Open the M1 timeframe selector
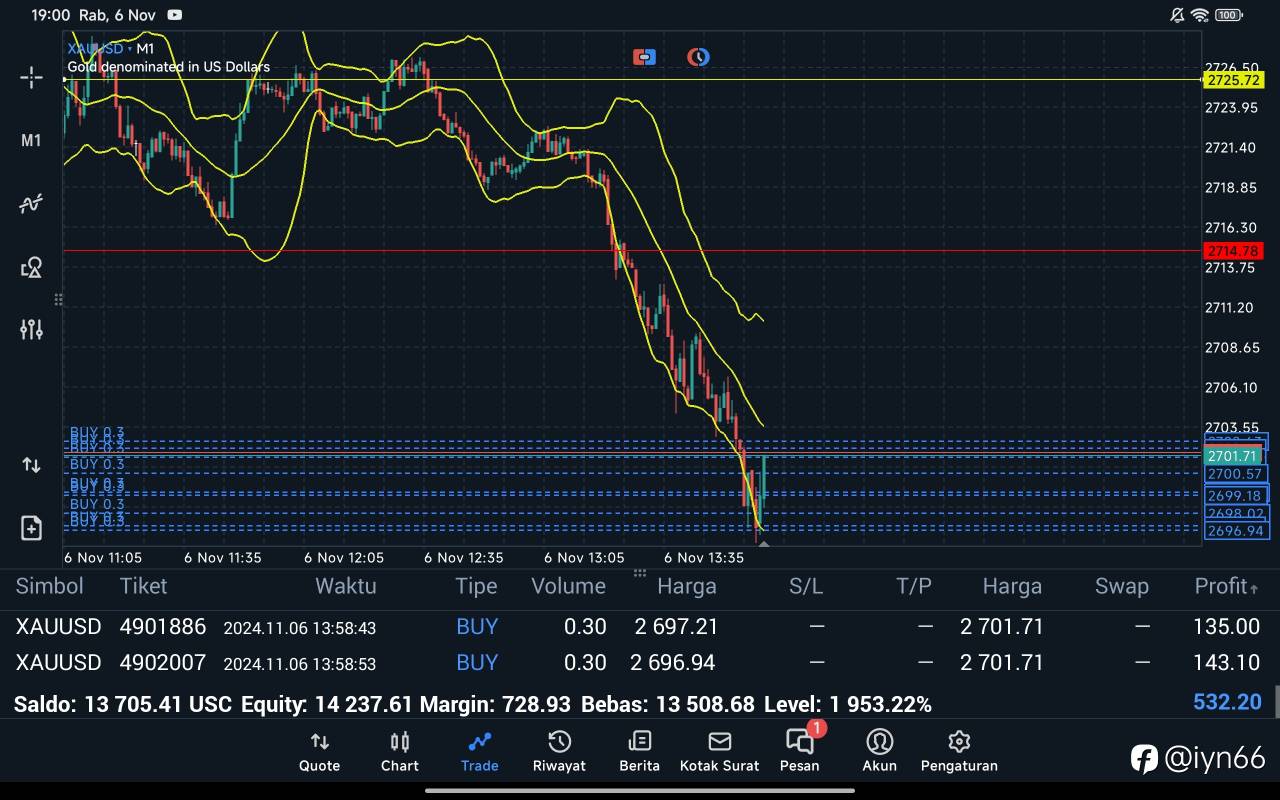 (31, 141)
